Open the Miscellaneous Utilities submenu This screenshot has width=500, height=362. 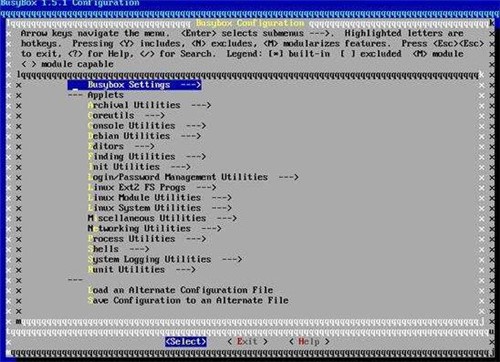(162, 218)
